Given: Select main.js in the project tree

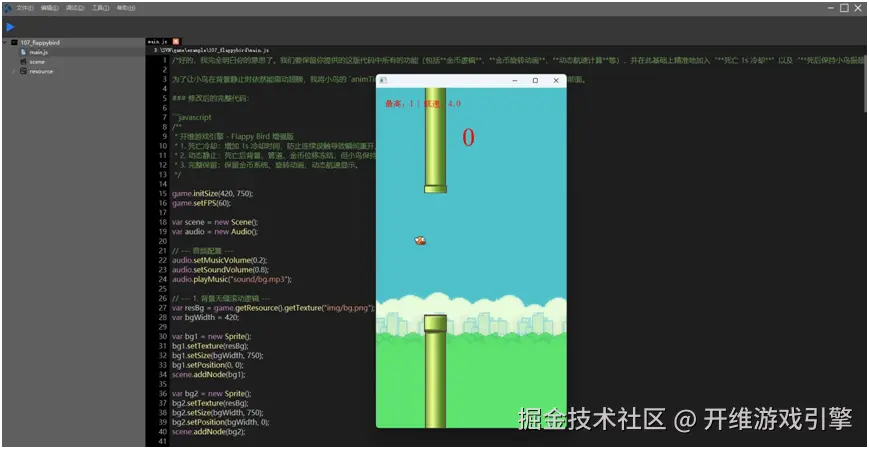Looking at the screenshot, I should coord(38,52).
